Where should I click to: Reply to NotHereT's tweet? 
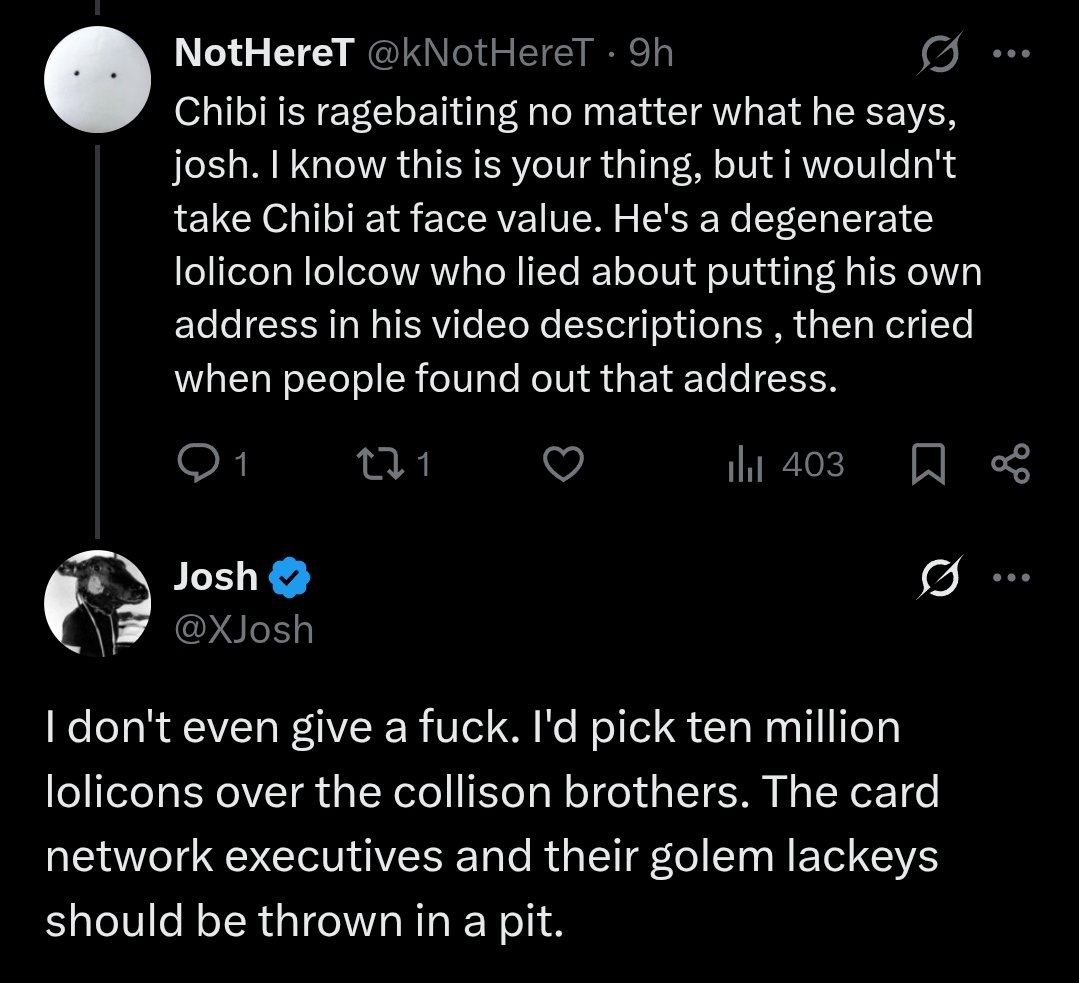(x=196, y=464)
